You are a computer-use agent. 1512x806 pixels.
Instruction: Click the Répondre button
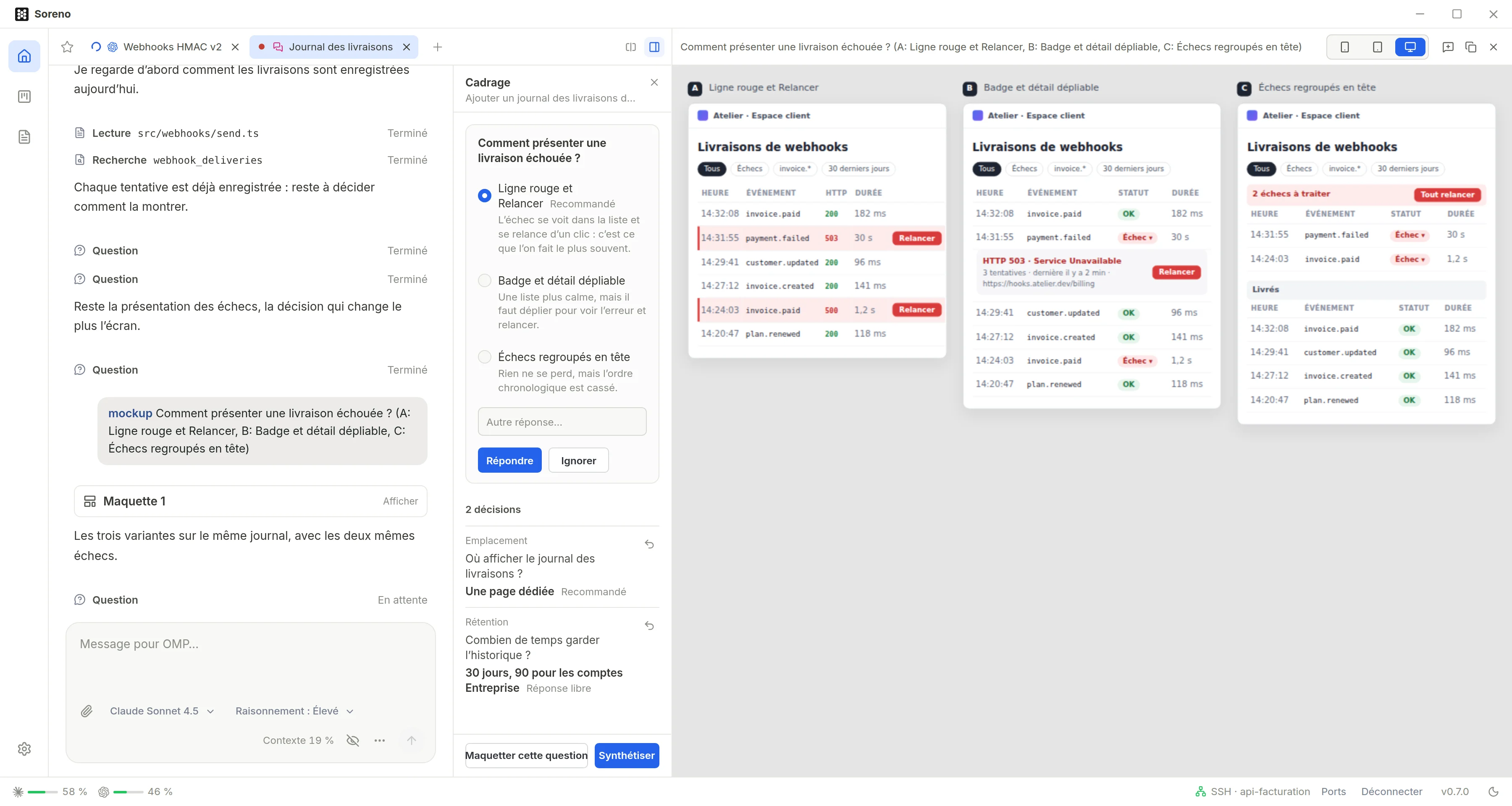coord(509,461)
